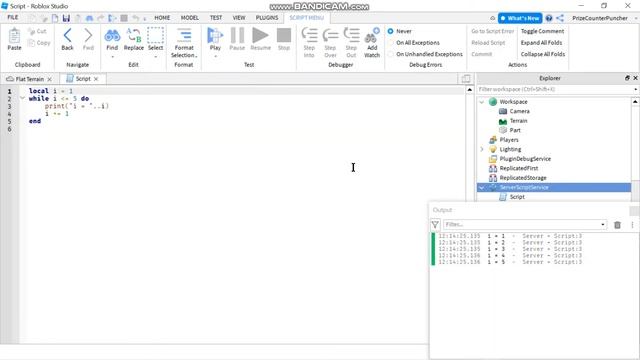Collapse the while loop code fold
Screen dimensions: 640x360
[x=22, y=98]
